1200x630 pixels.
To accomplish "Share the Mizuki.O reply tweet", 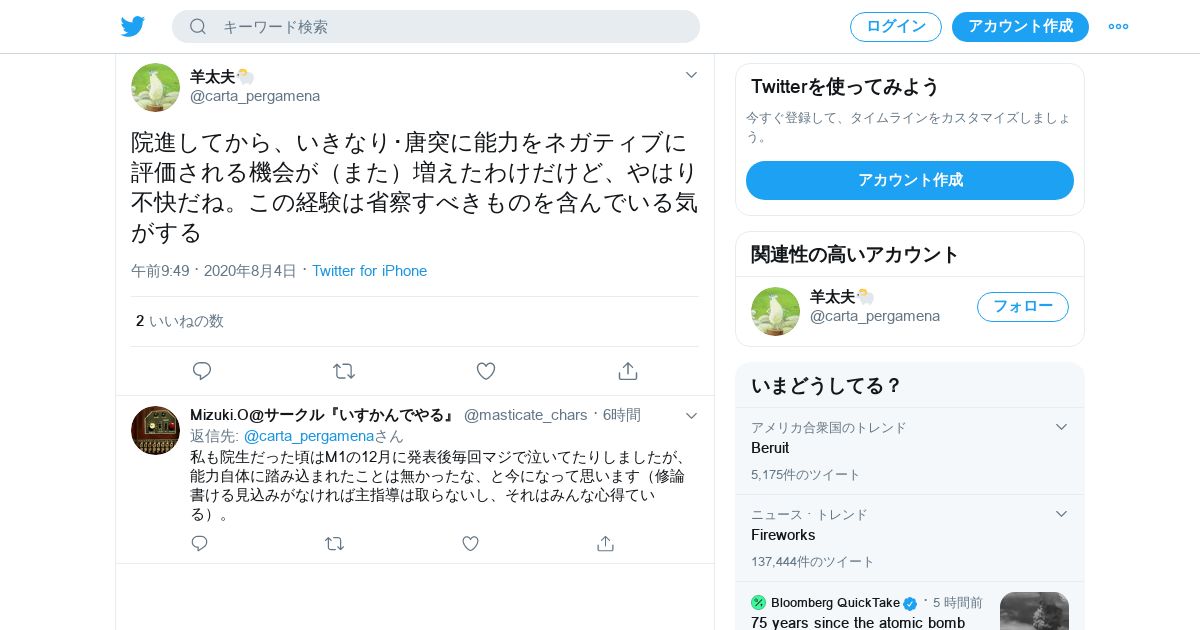I will point(605,543).
